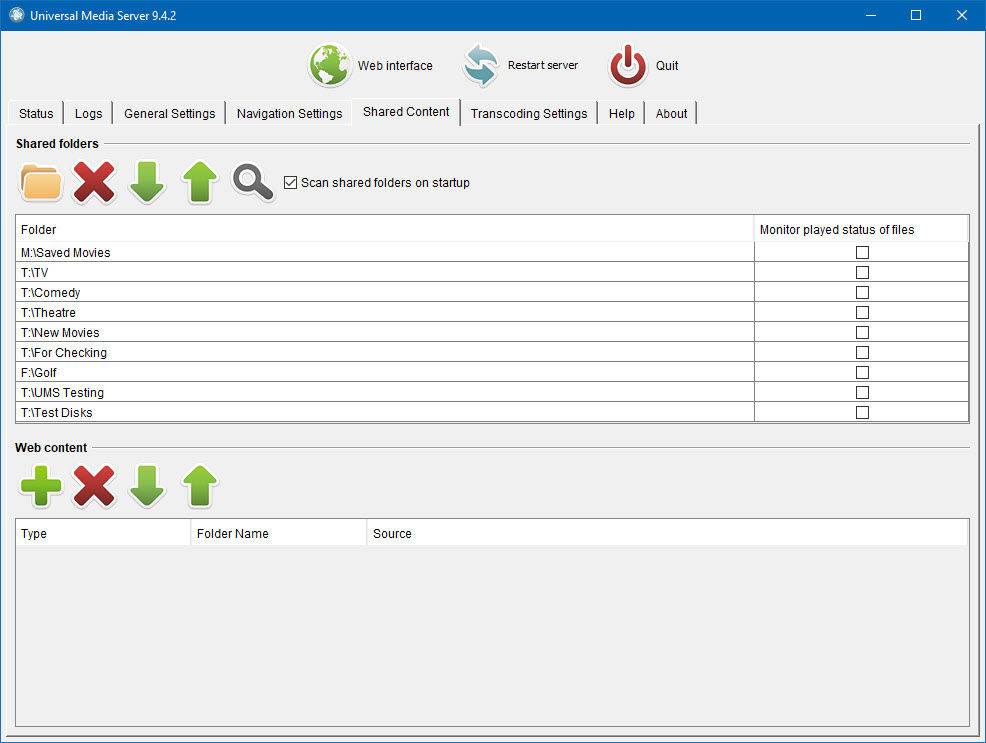This screenshot has height=743, width=986.
Task: Open the Help tab
Action: (x=621, y=113)
